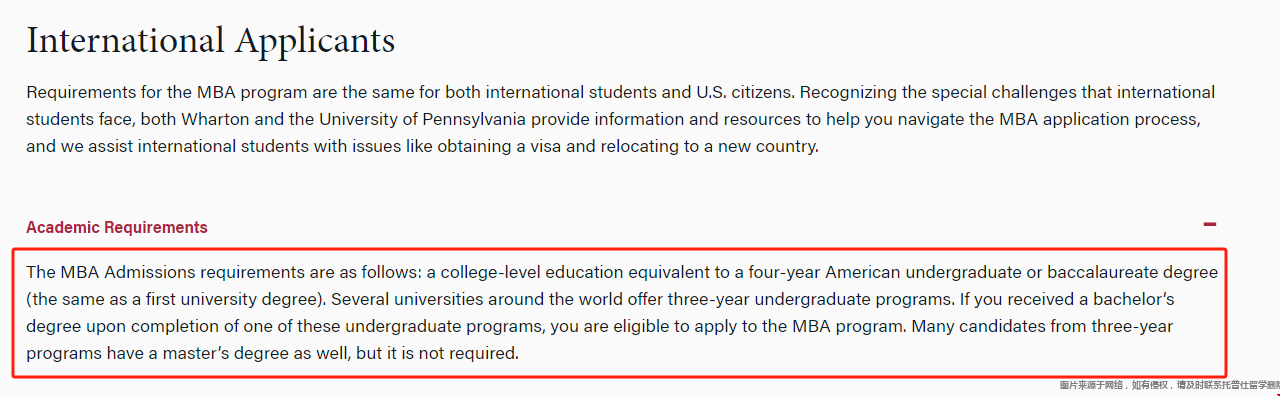Viewport: 1280px width, 396px height.
Task: Click the Chinese watermark text at bottom right
Action: [x=1169, y=385]
